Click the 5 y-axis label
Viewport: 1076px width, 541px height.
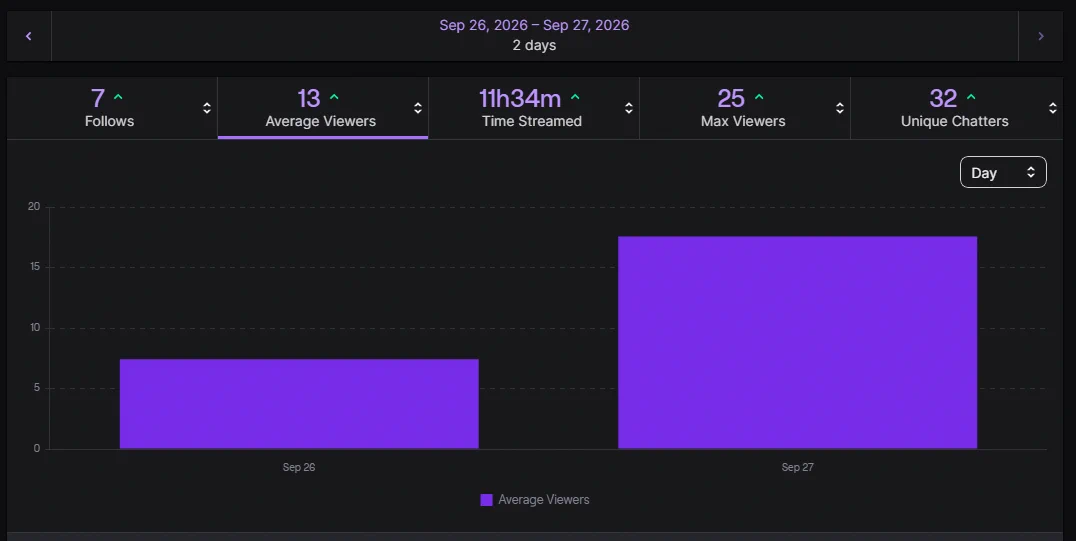point(37,388)
